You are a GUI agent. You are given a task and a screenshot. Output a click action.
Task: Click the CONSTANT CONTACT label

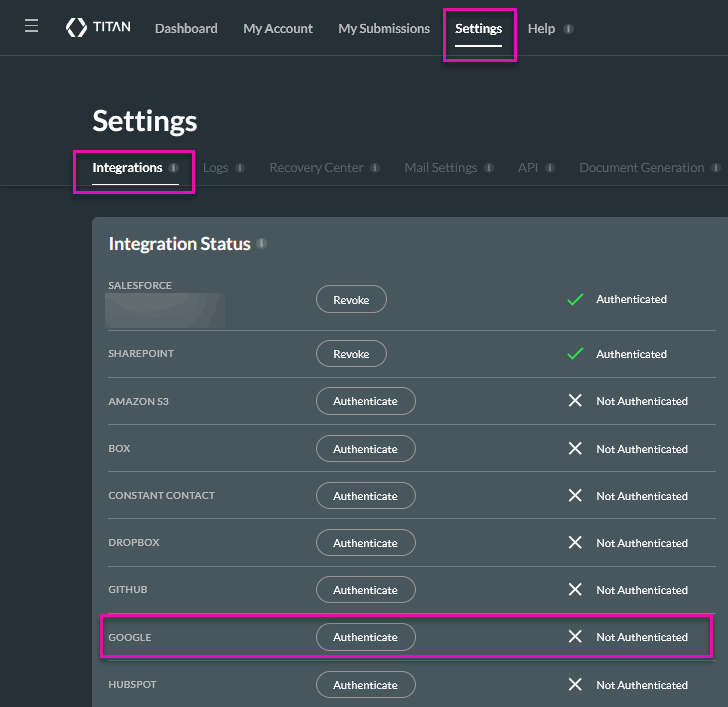162,496
